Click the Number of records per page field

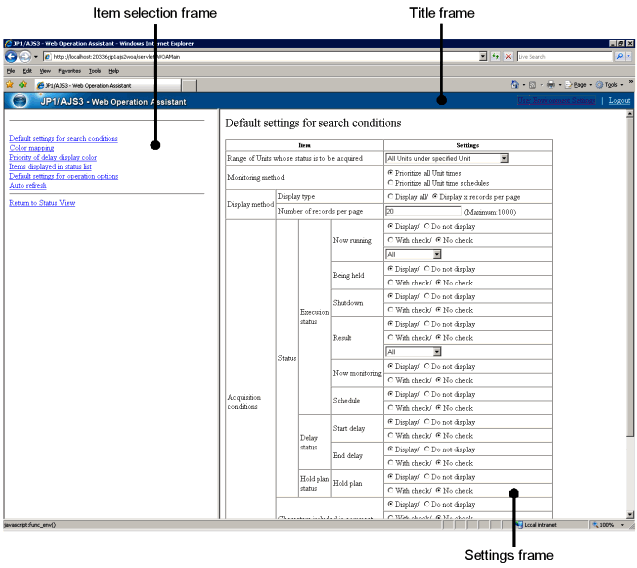(422, 212)
